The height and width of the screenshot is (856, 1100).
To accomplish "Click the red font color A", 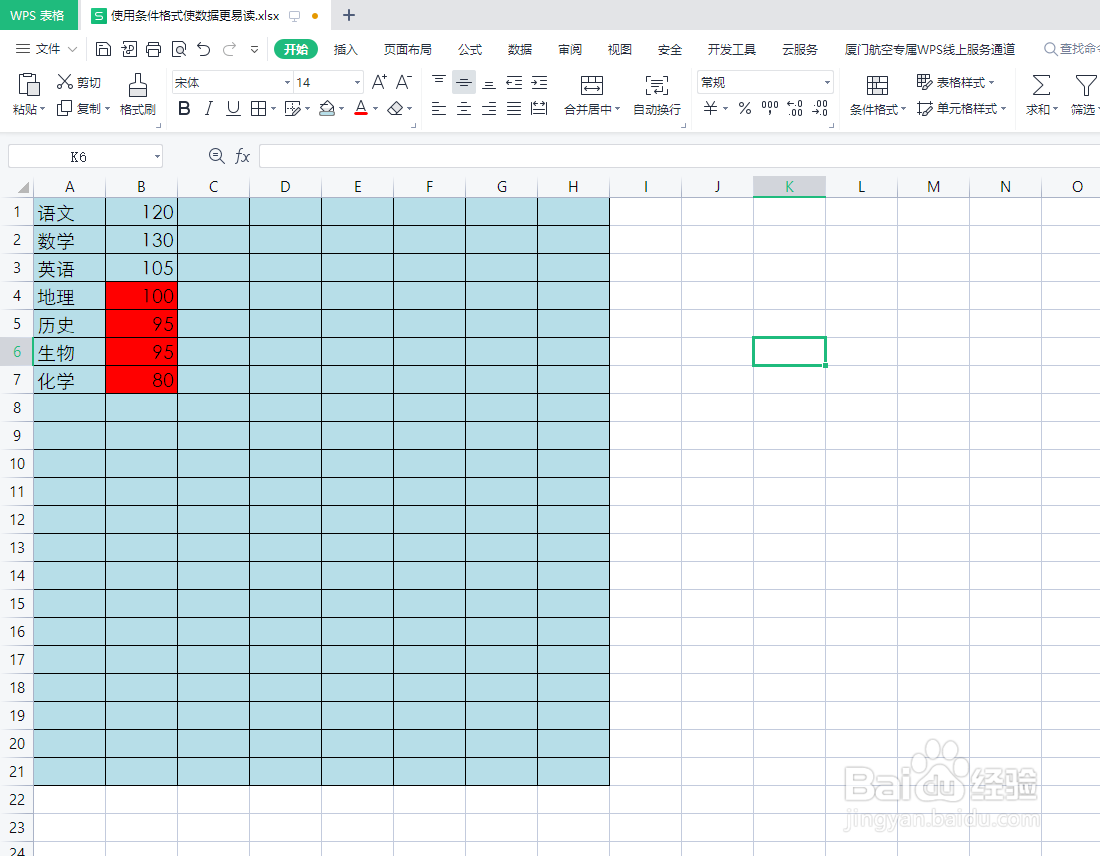I will point(361,108).
